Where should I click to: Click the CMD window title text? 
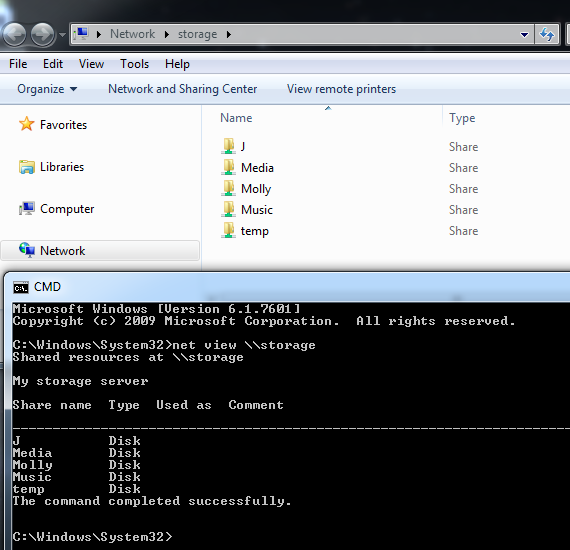pos(47,287)
